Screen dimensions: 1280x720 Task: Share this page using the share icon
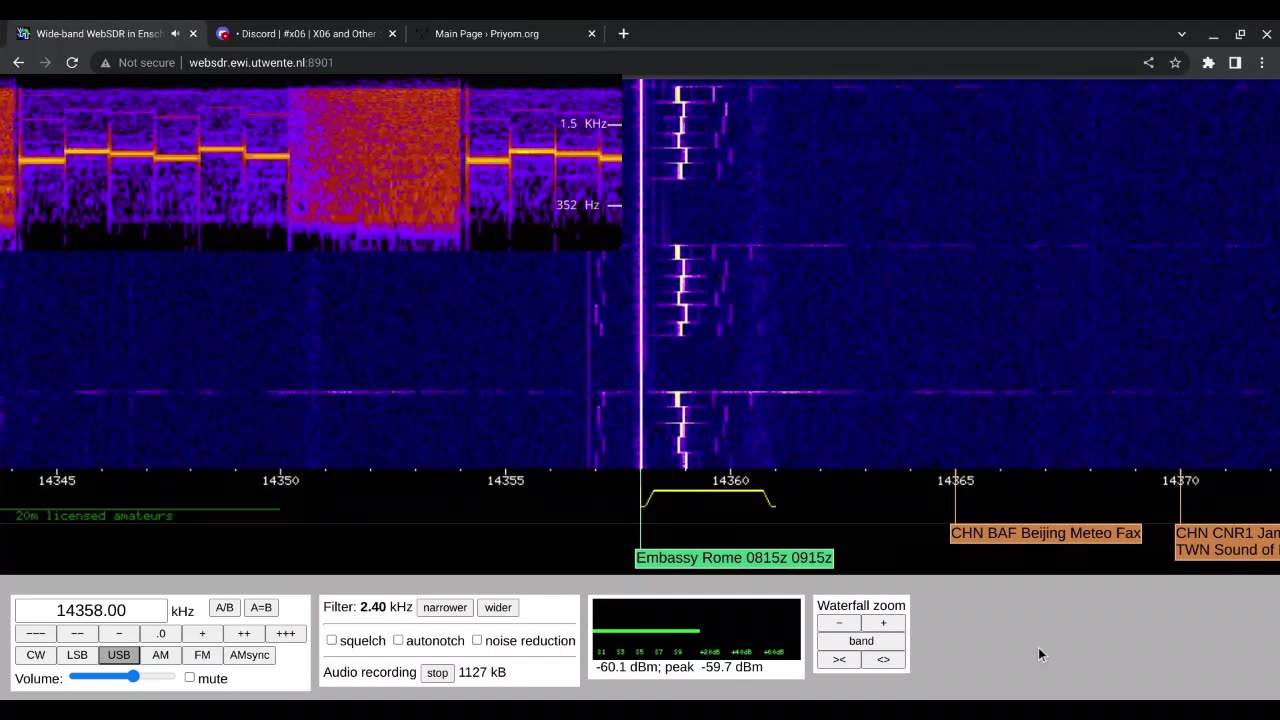tap(1148, 62)
